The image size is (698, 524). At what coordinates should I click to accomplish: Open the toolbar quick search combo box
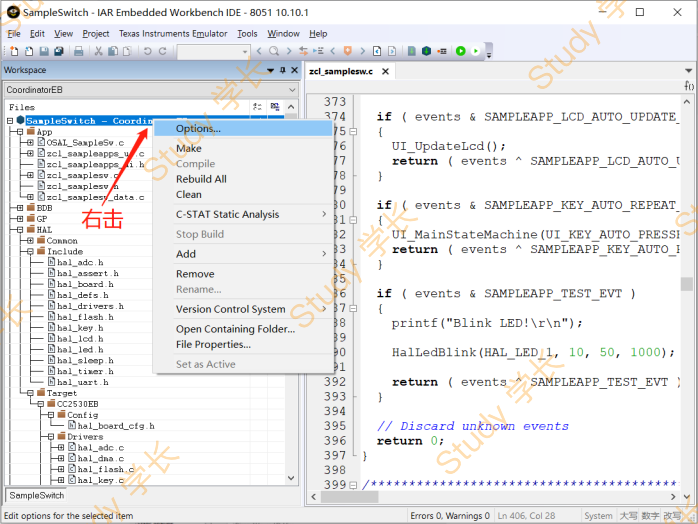tap(213, 52)
